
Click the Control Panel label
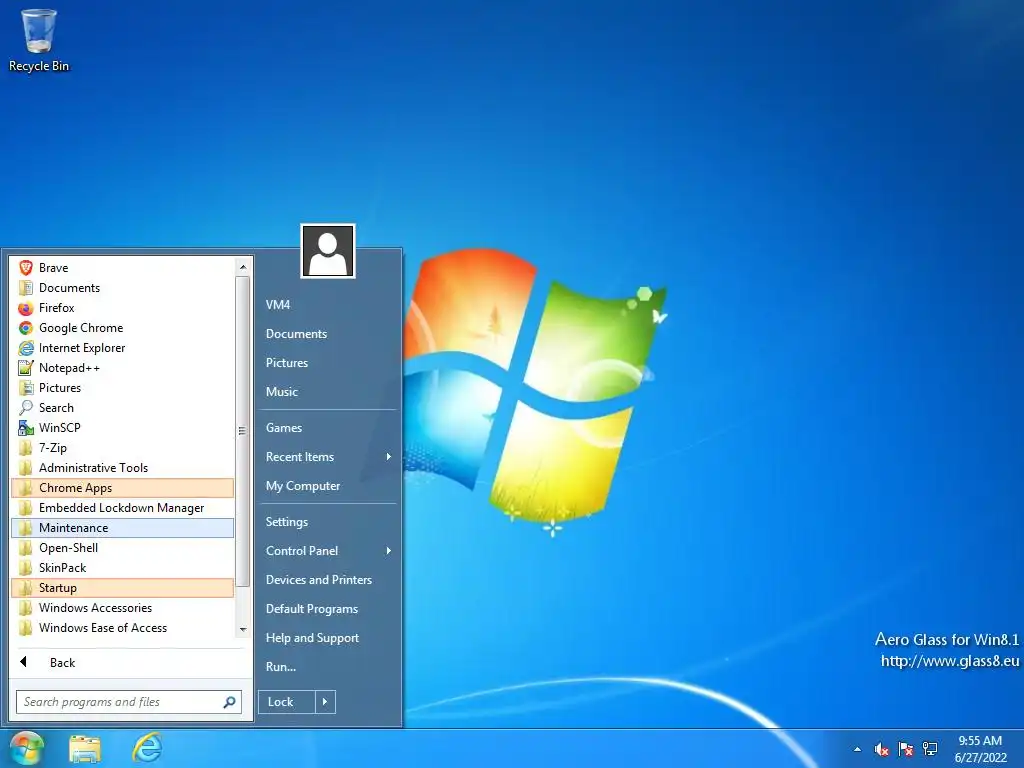click(x=302, y=551)
